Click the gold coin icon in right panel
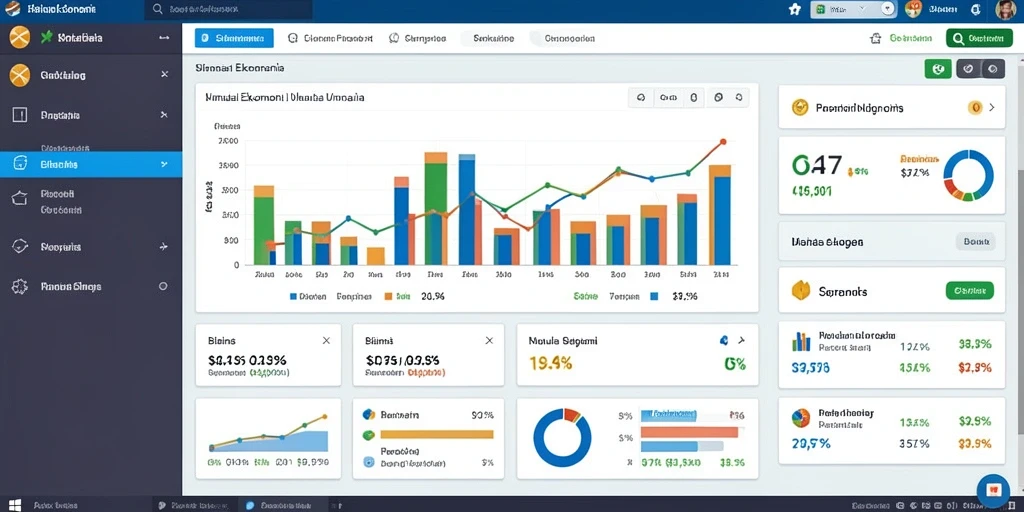1024x512 pixels. (800, 107)
